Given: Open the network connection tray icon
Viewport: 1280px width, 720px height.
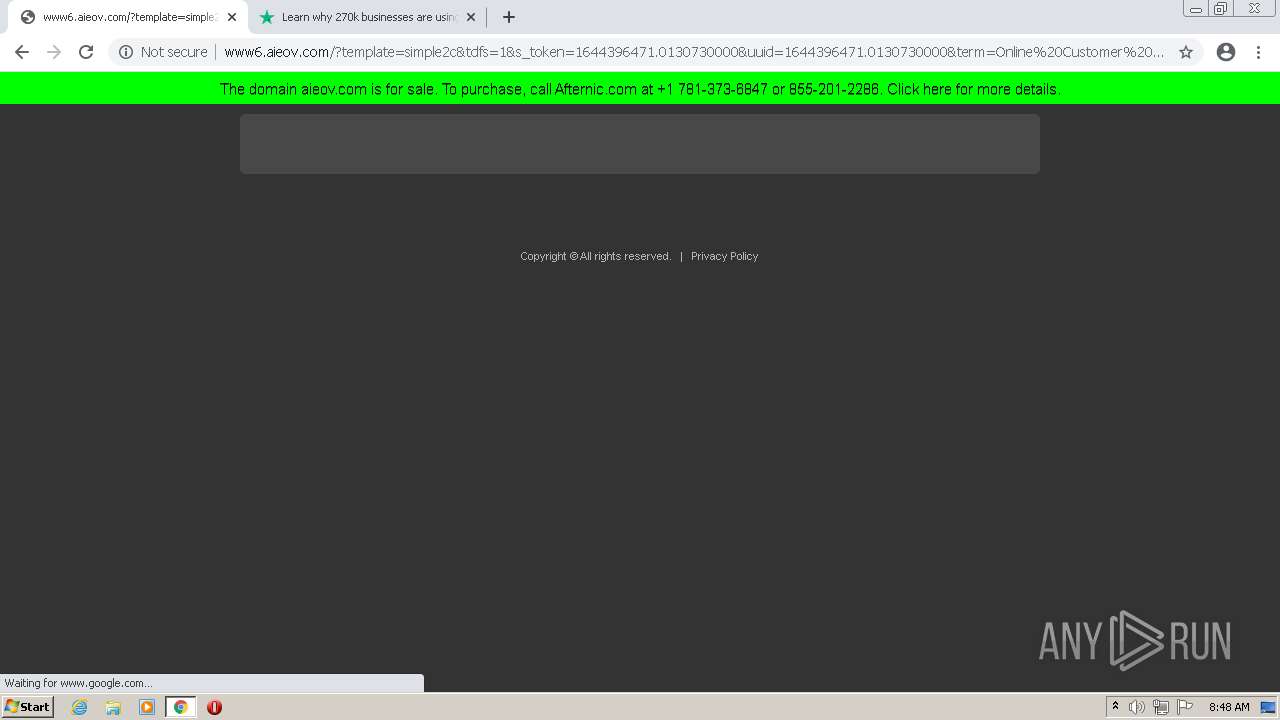Looking at the screenshot, I should click(1161, 707).
